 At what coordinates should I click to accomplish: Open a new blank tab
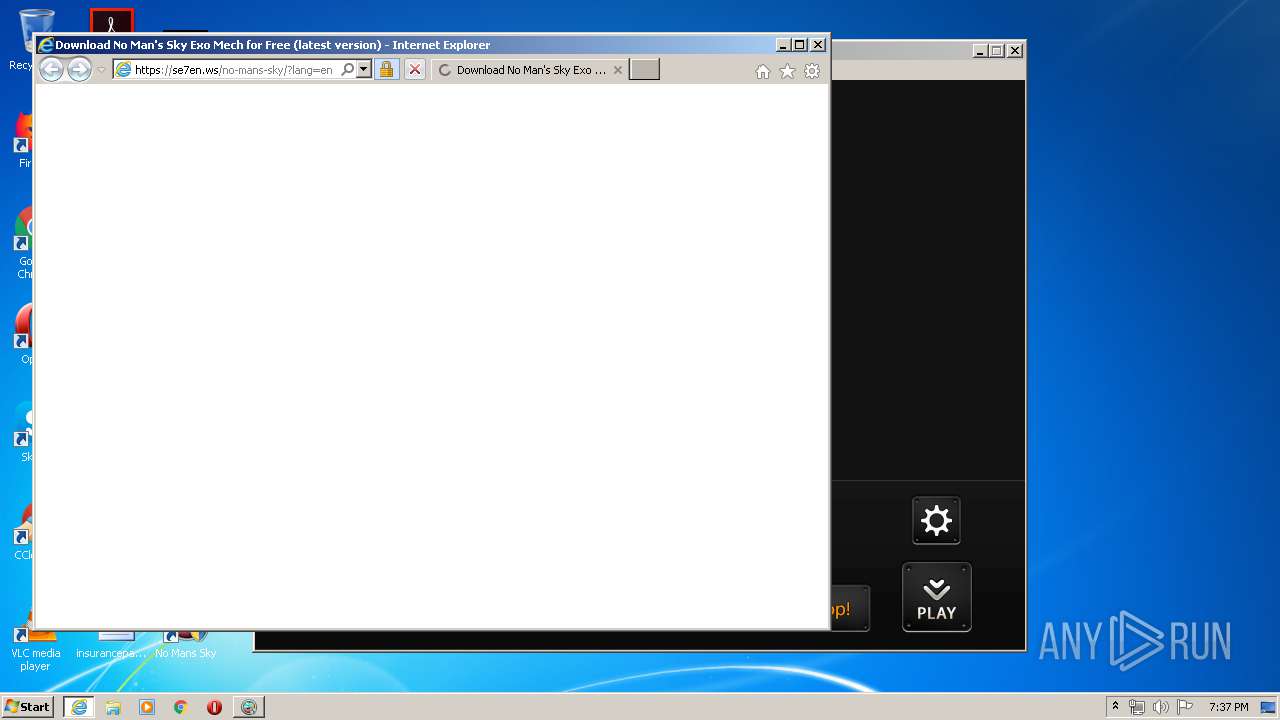point(644,69)
